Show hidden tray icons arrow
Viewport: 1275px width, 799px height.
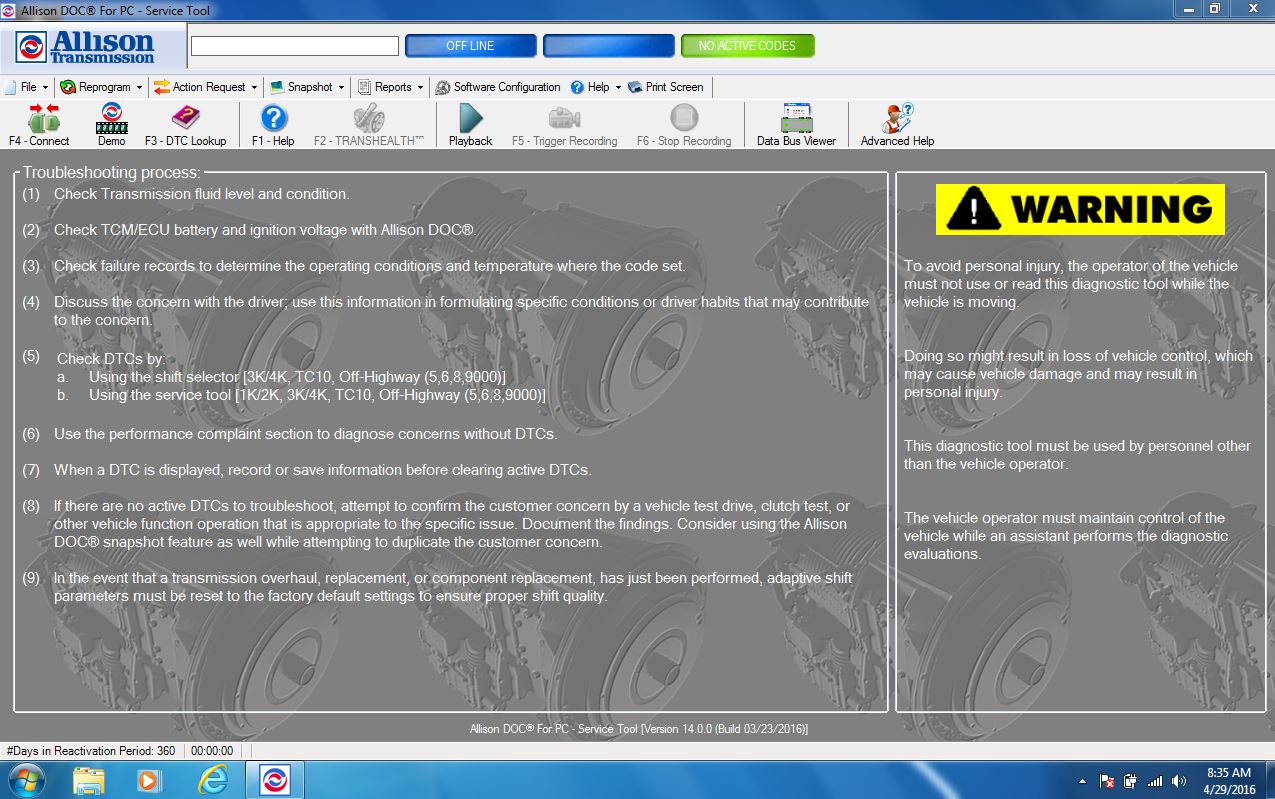click(x=1083, y=781)
